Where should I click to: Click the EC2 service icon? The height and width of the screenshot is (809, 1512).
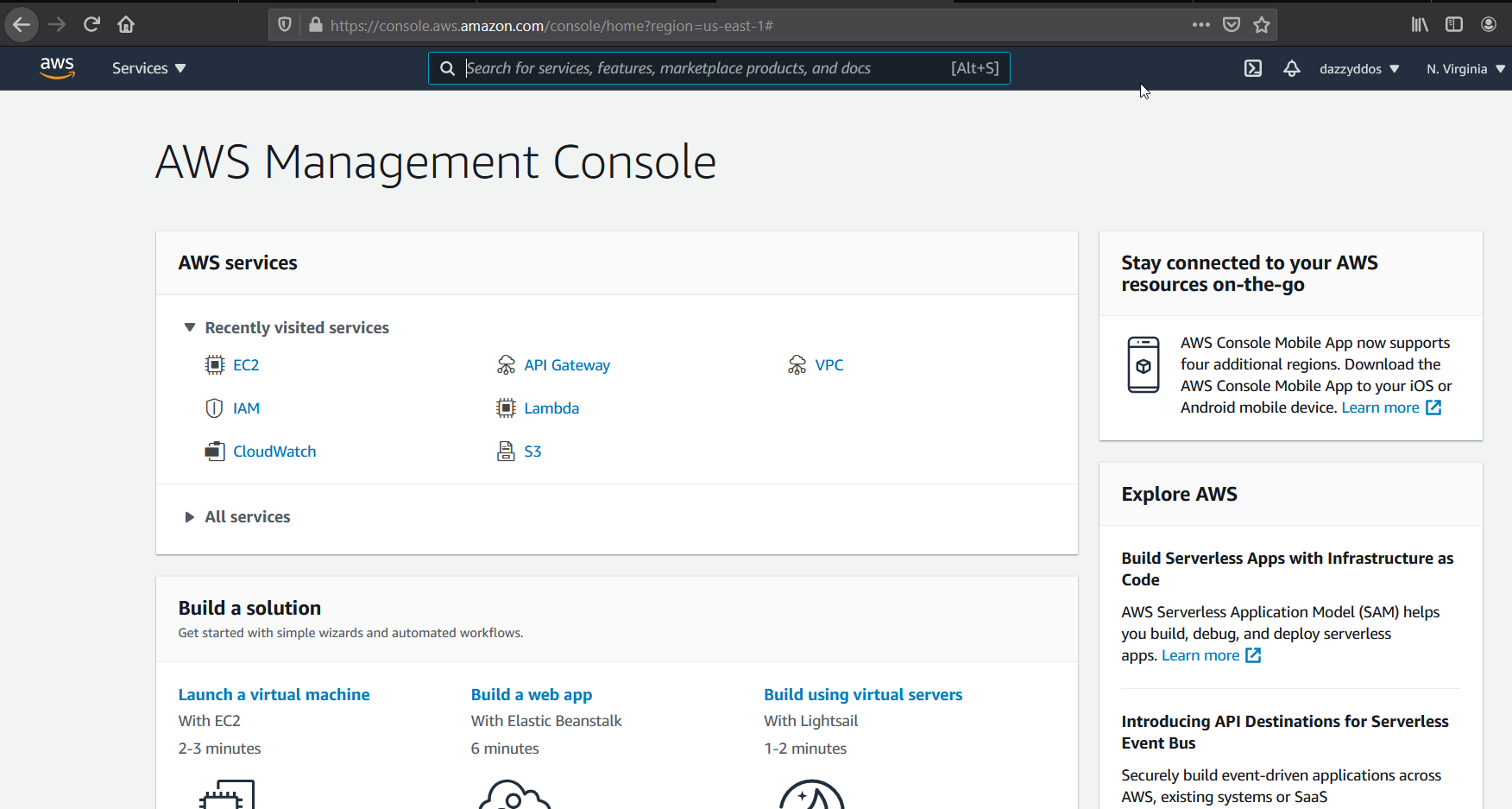(x=214, y=365)
